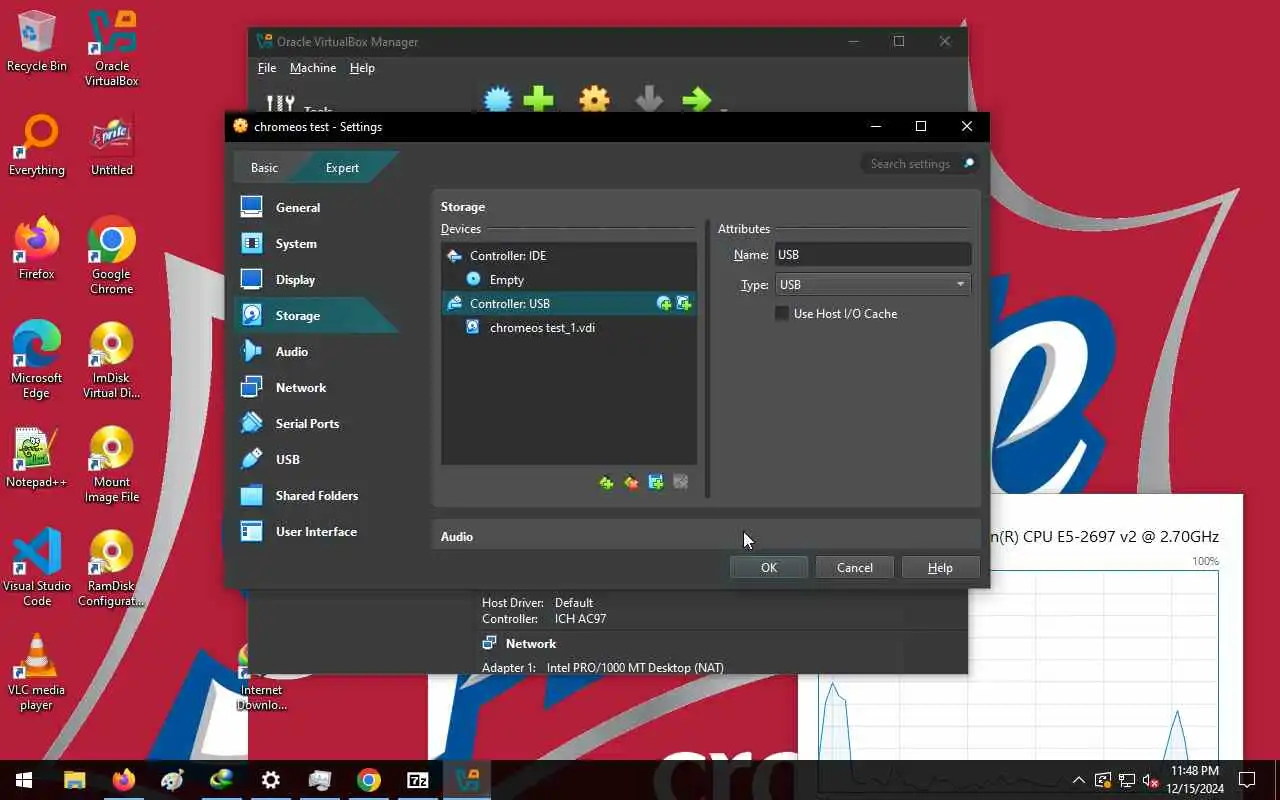The height and width of the screenshot is (800, 1280).
Task: Click the add hard disk icon on Controller: USB row
Action: [x=684, y=303]
